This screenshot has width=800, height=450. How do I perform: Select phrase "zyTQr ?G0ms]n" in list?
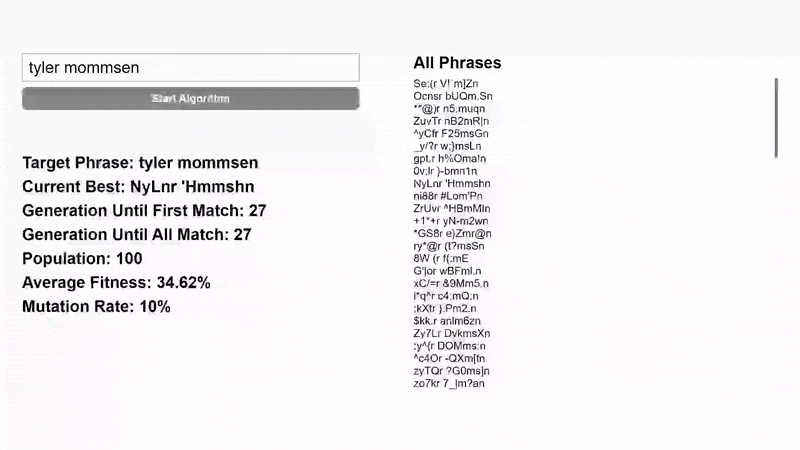(452, 371)
